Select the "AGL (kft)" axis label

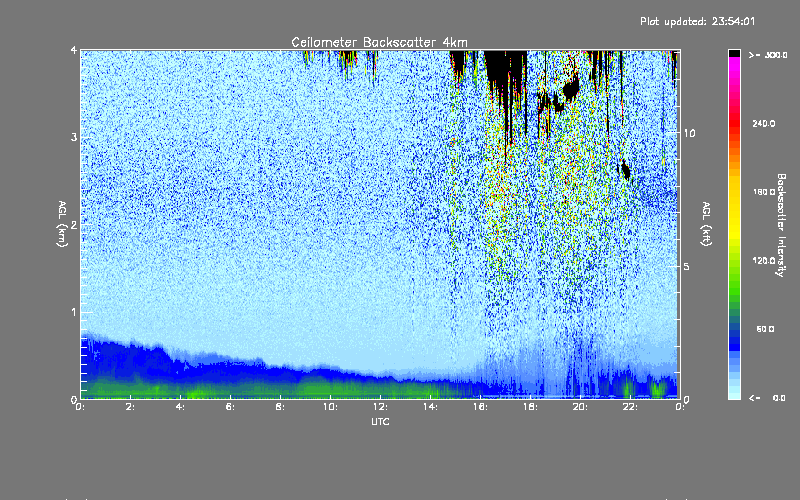click(706, 223)
